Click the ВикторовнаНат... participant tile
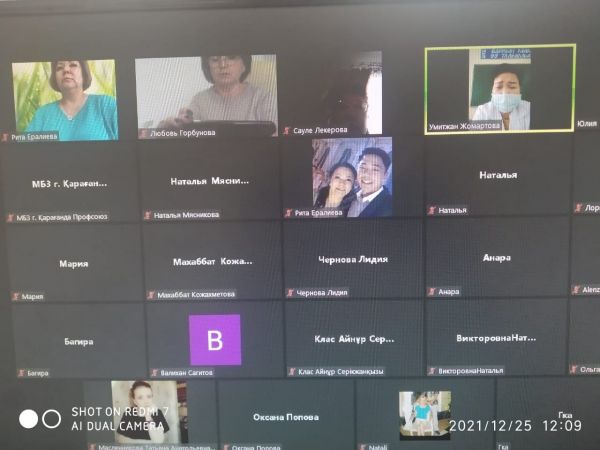 495,338
